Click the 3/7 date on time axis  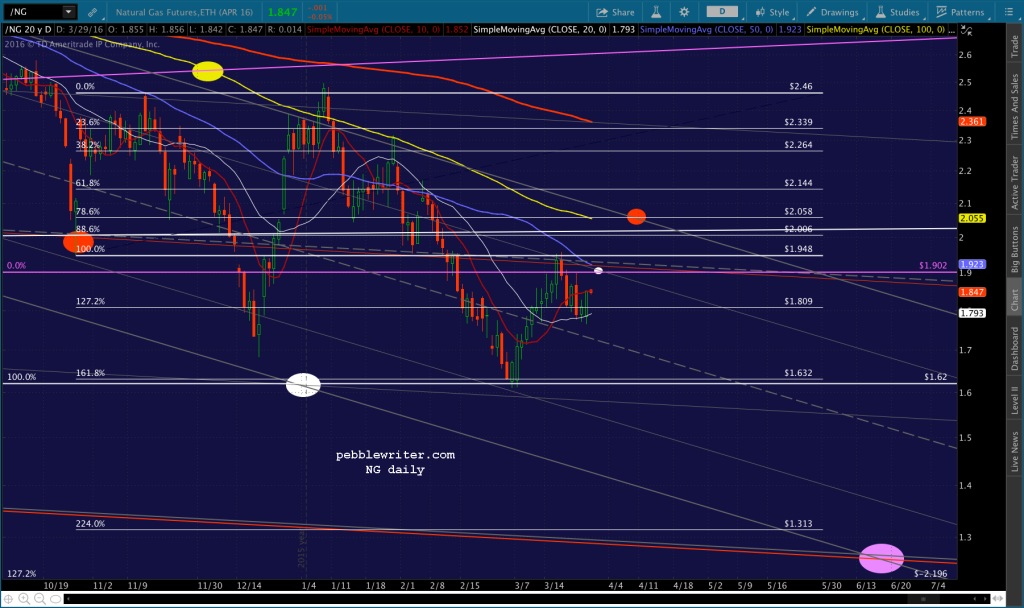coord(522,585)
